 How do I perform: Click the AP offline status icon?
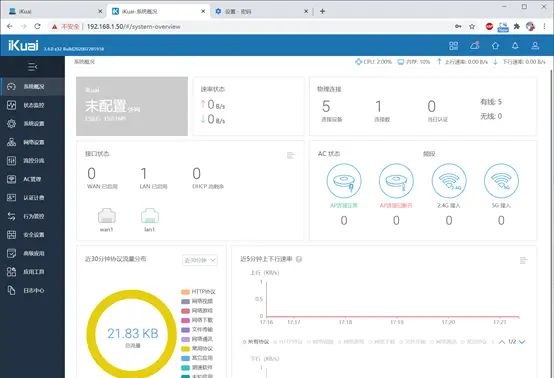tap(396, 181)
